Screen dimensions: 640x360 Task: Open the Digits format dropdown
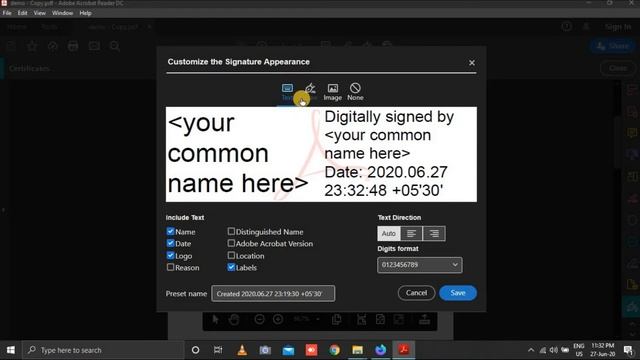[420, 265]
